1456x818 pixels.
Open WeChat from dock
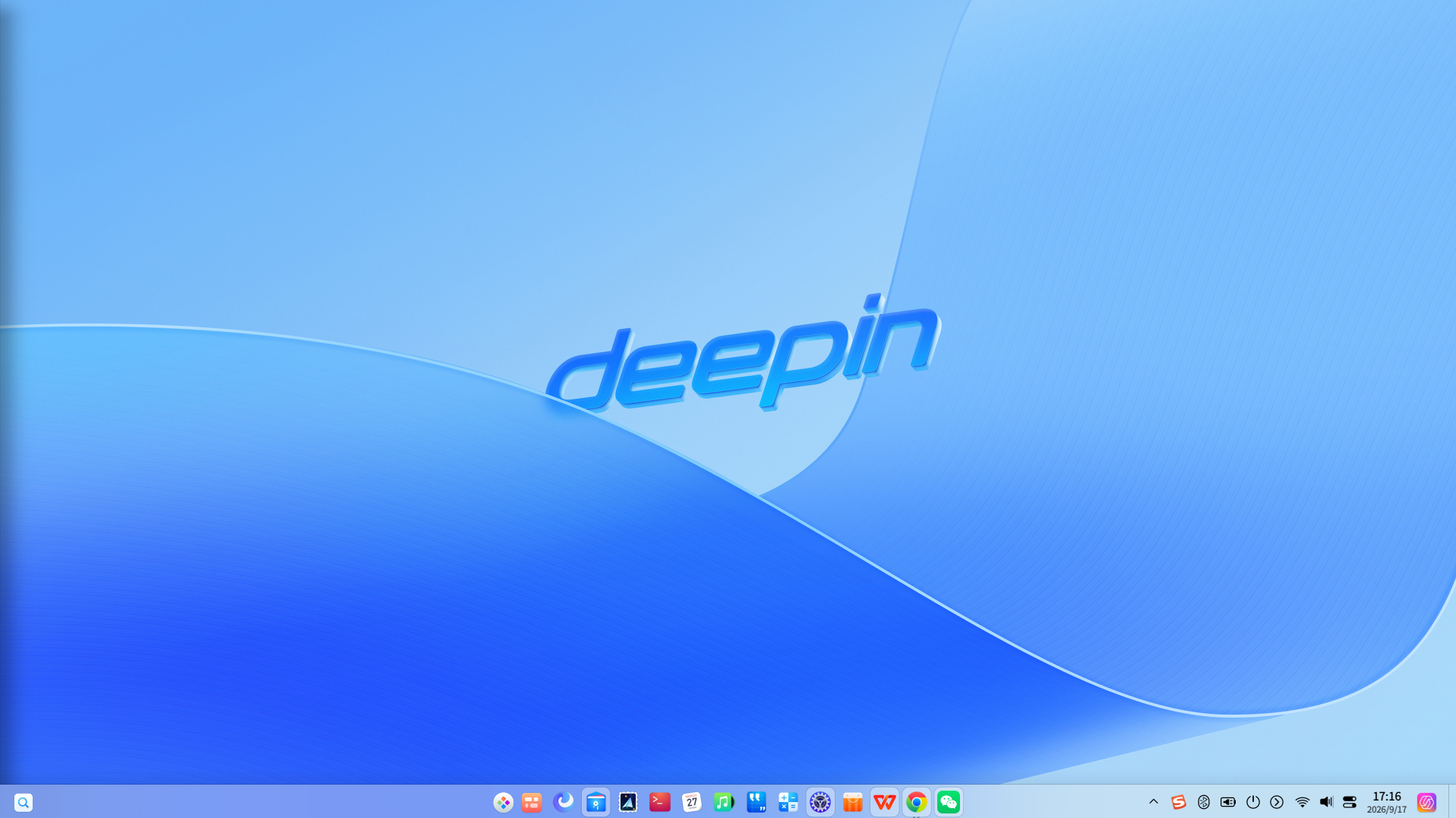pyautogui.click(x=949, y=802)
